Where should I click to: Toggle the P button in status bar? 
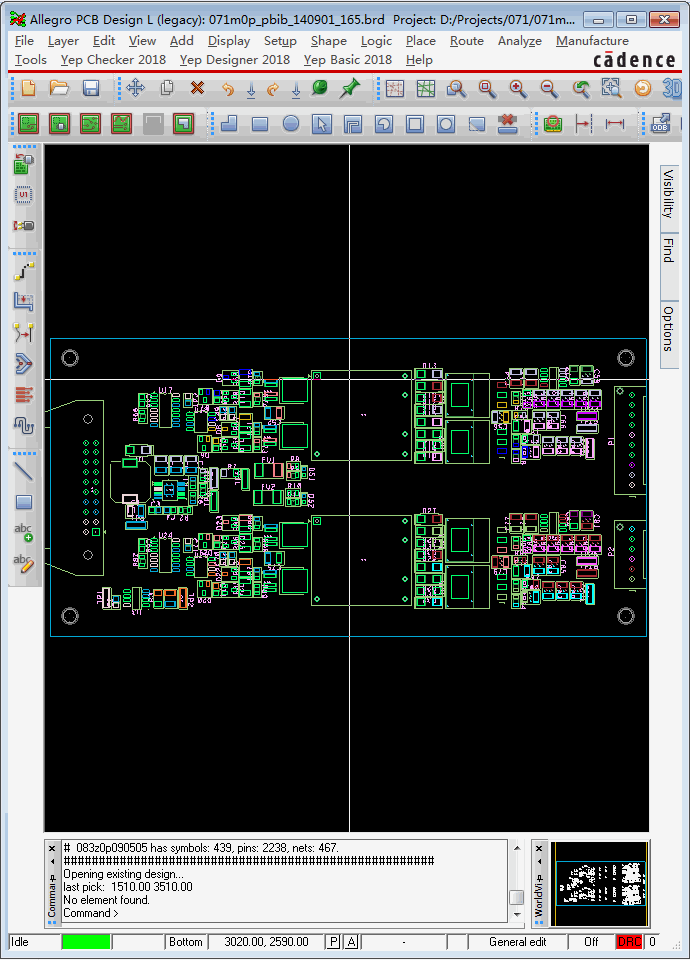[333, 942]
